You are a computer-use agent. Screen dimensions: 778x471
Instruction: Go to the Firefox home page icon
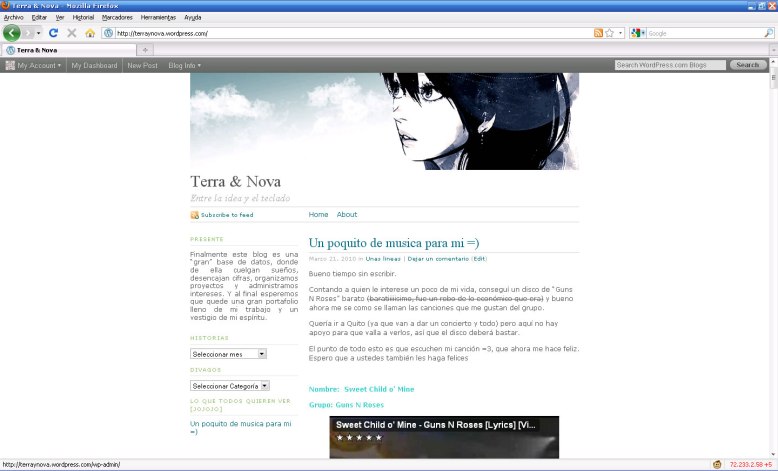coord(90,33)
